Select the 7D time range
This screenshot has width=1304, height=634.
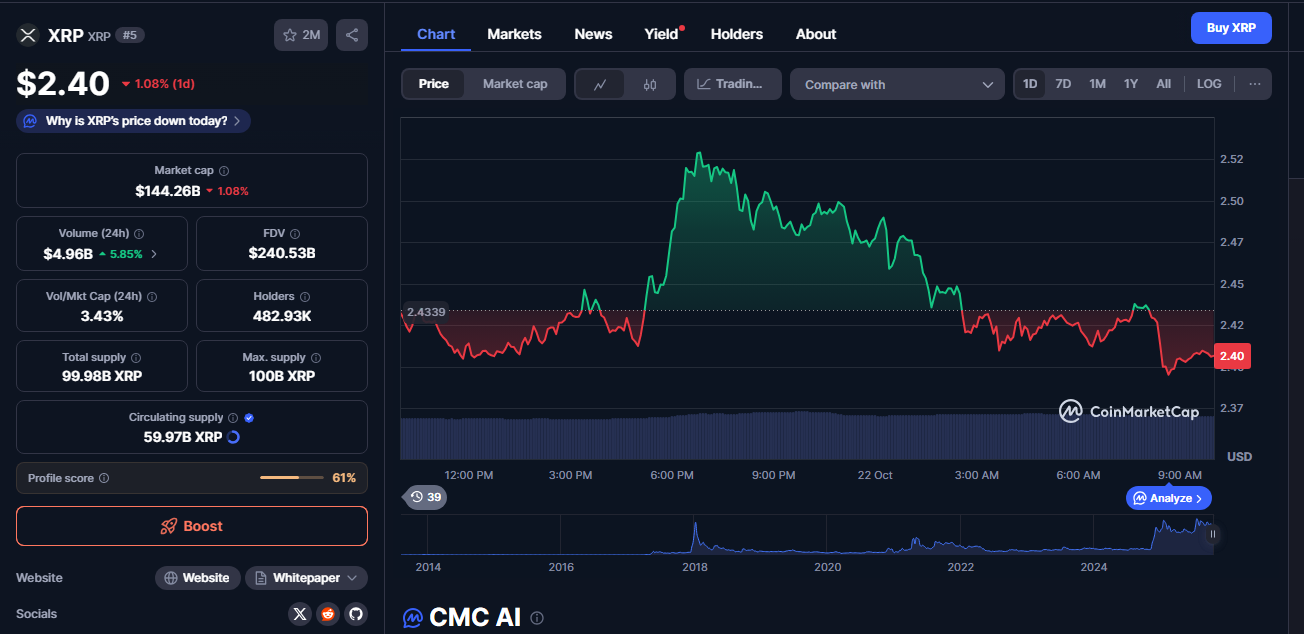click(x=1063, y=84)
